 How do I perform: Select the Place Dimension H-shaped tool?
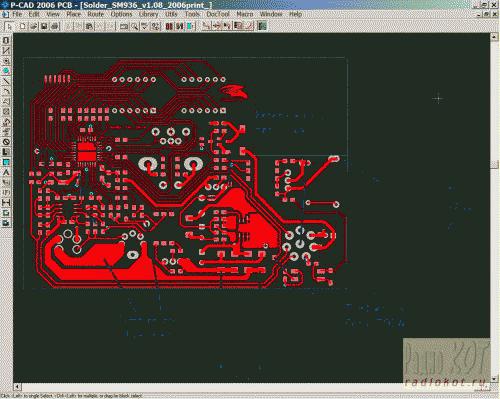(6, 202)
